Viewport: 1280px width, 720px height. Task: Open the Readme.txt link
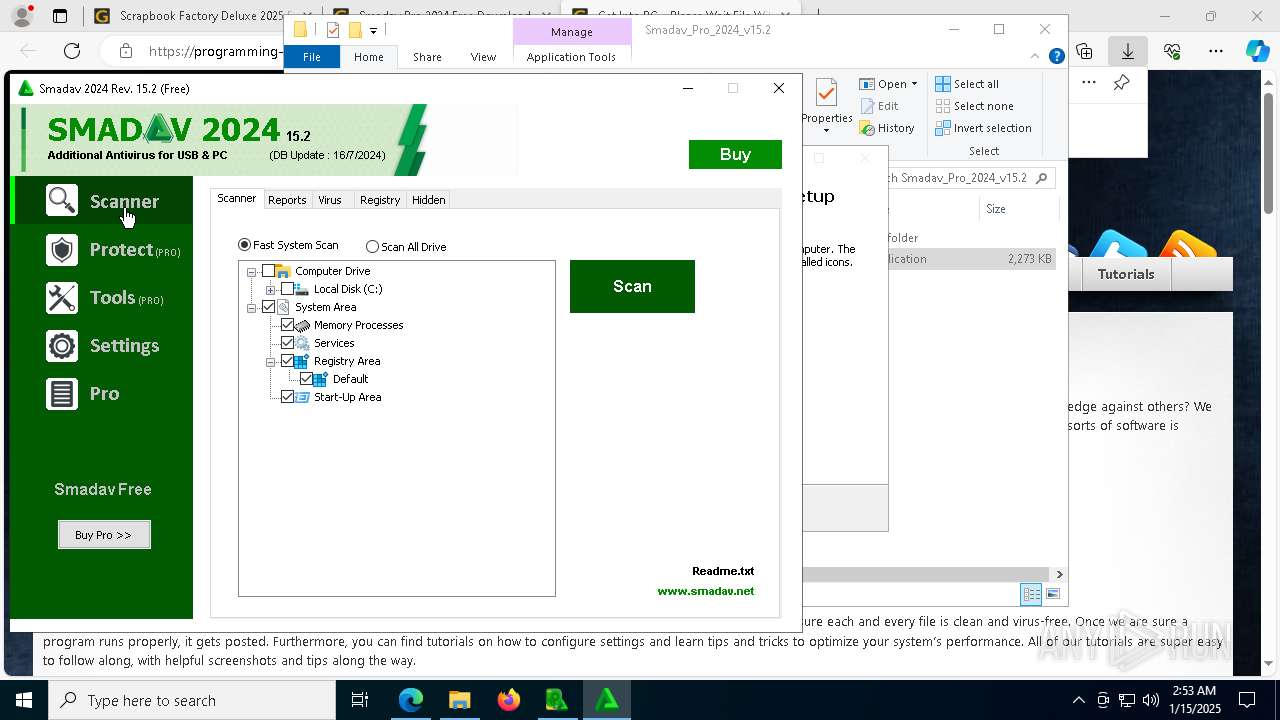tap(723, 571)
